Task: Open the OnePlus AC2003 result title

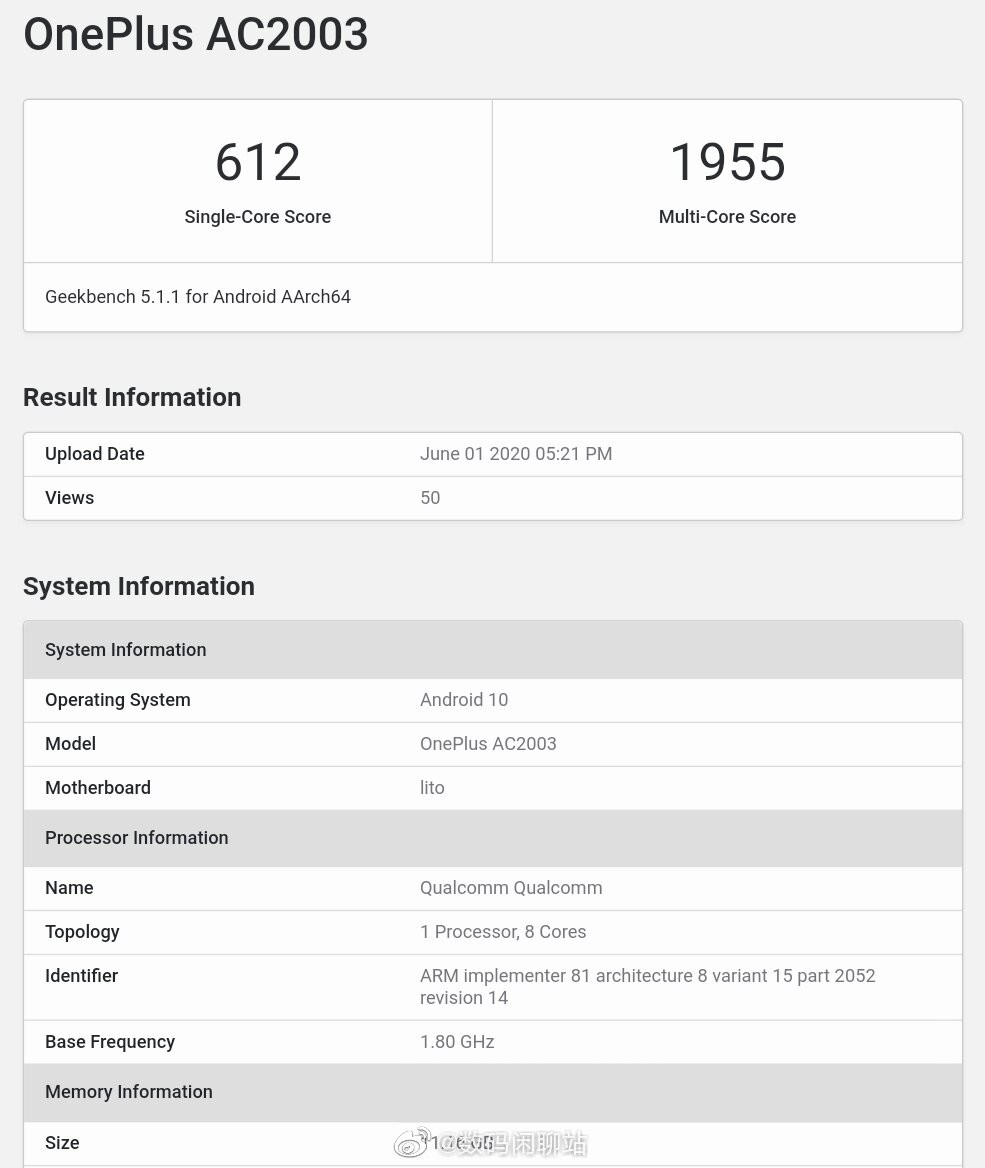Action: [195, 34]
